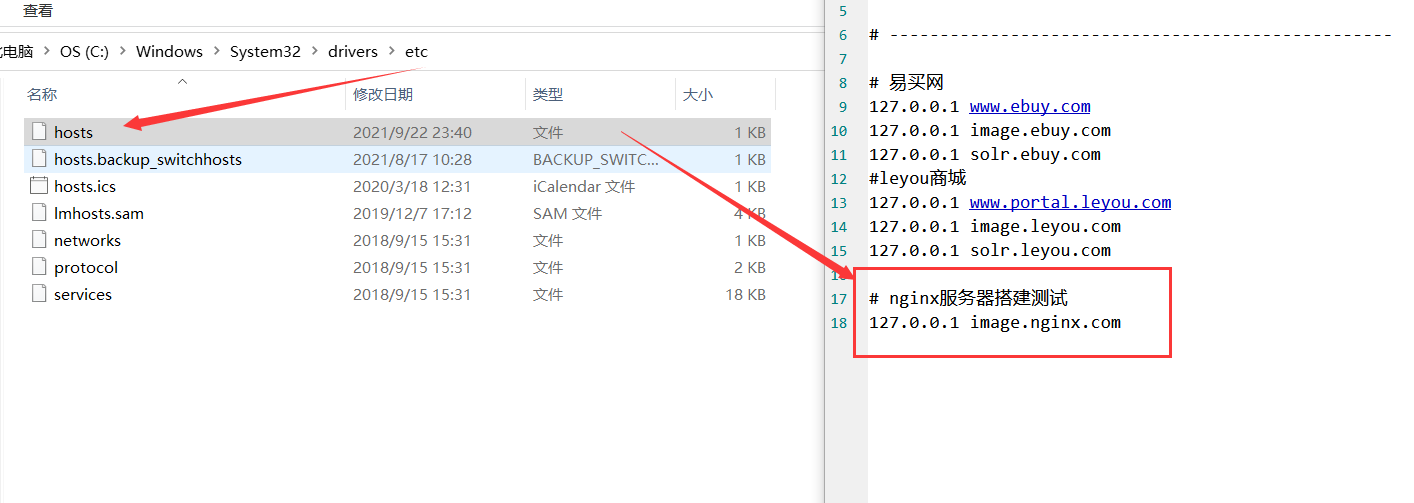Expand the chevron after OS (C:)
This screenshot has width=1414, height=503.
point(122,51)
